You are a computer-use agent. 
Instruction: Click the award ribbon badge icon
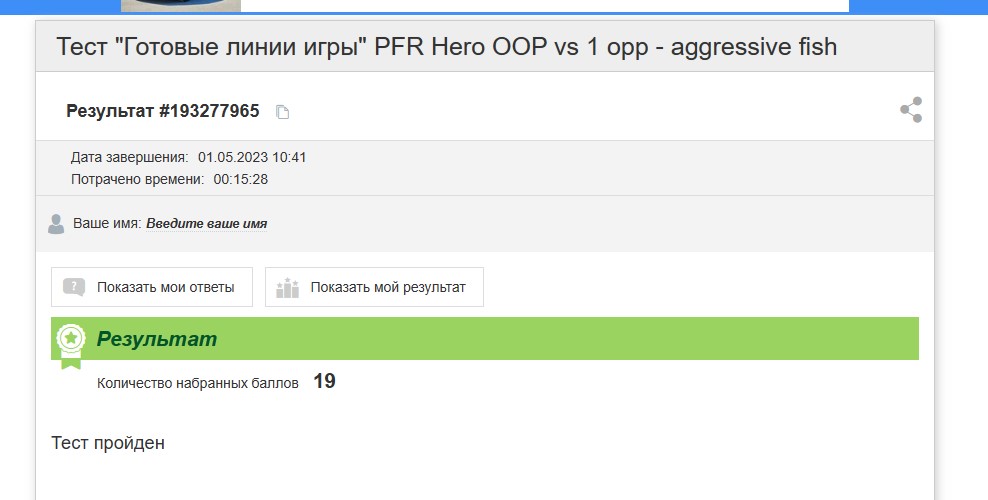point(70,343)
